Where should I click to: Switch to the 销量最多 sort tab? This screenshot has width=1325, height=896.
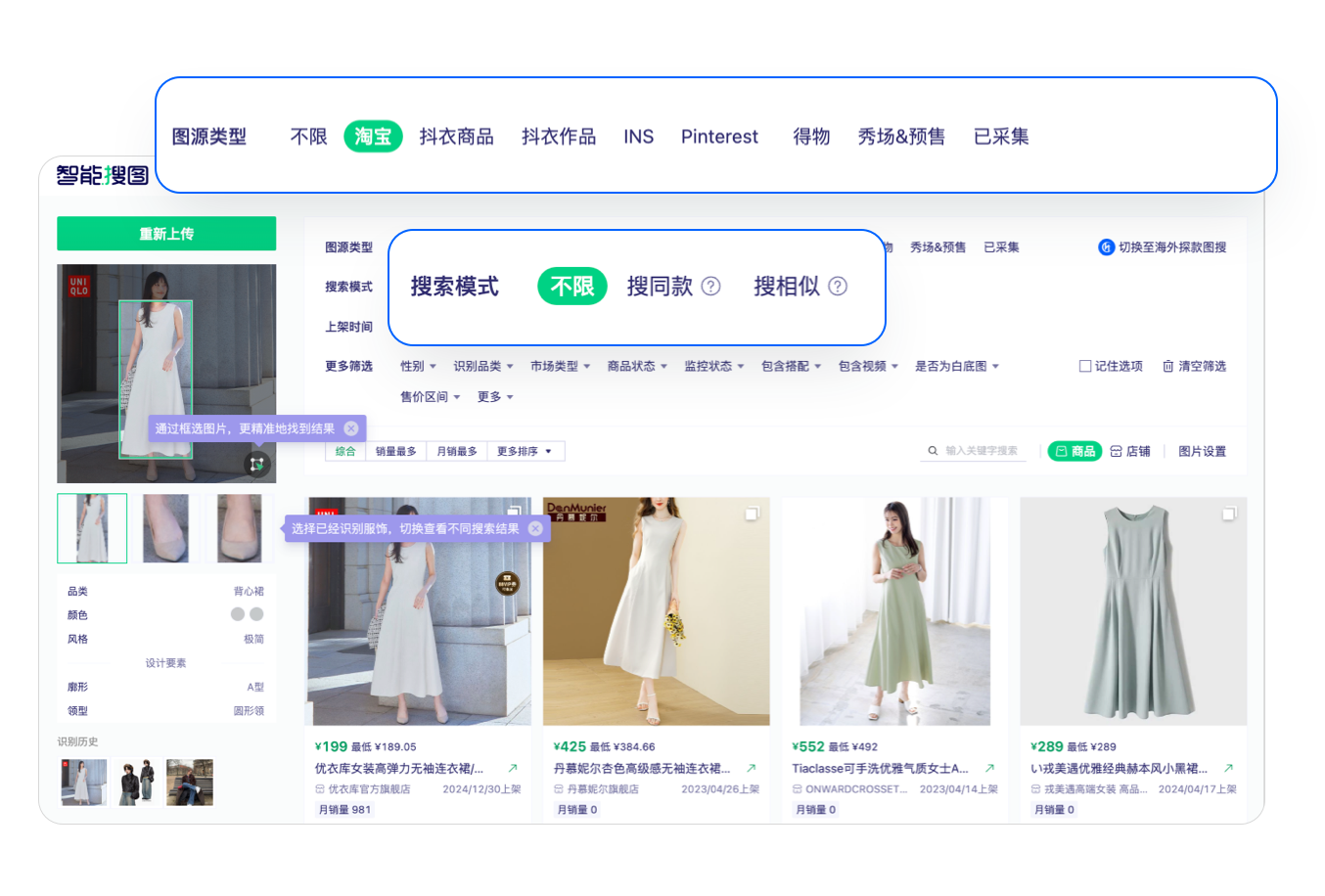point(395,451)
